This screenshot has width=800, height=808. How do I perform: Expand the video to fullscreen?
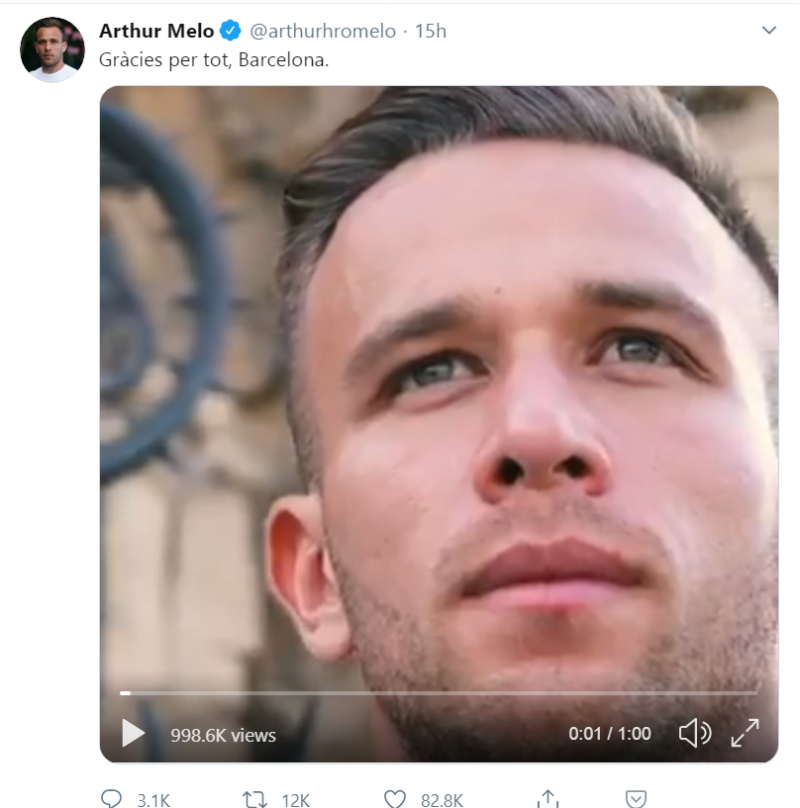pos(744,734)
